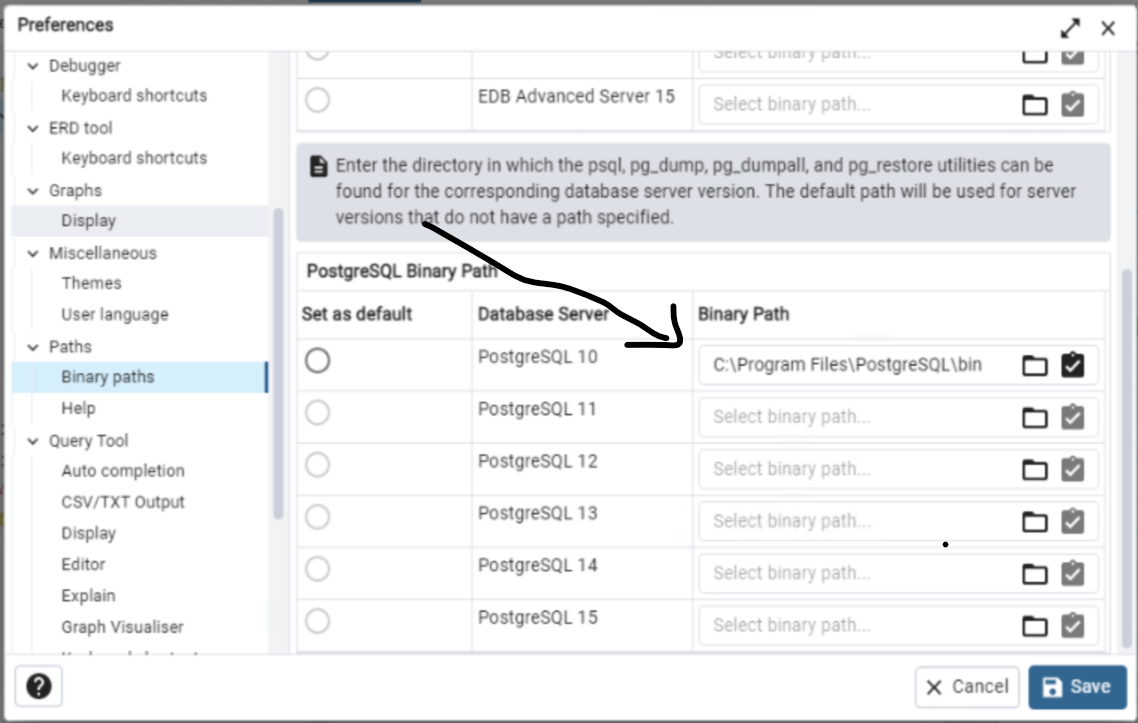
Task: Click the 'Binary Path' column header
Action: point(743,314)
